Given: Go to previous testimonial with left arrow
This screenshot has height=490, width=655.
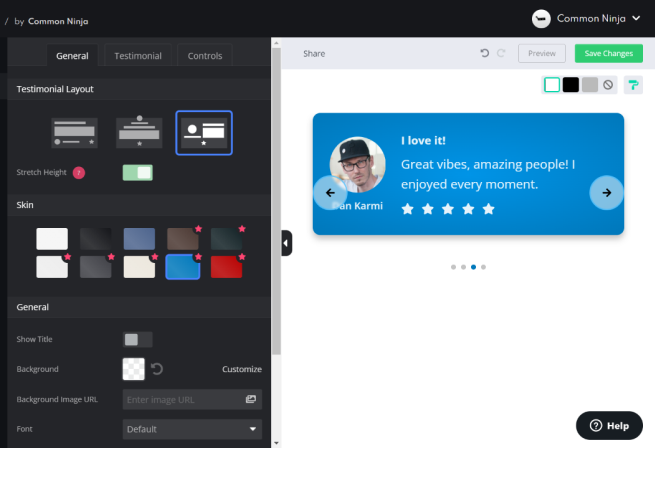Looking at the screenshot, I should (330, 193).
